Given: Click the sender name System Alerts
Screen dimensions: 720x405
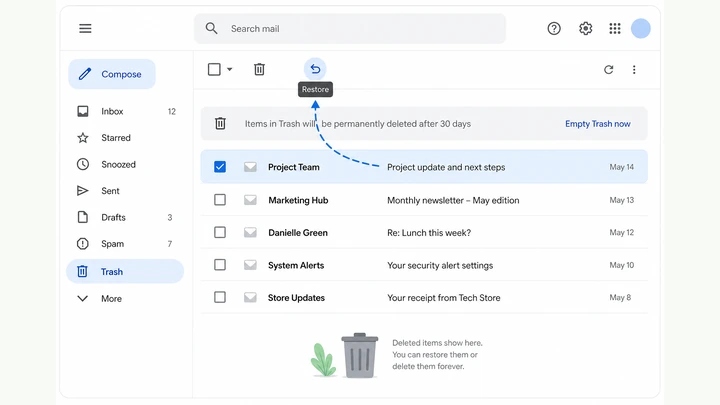Looking at the screenshot, I should pos(296,265).
